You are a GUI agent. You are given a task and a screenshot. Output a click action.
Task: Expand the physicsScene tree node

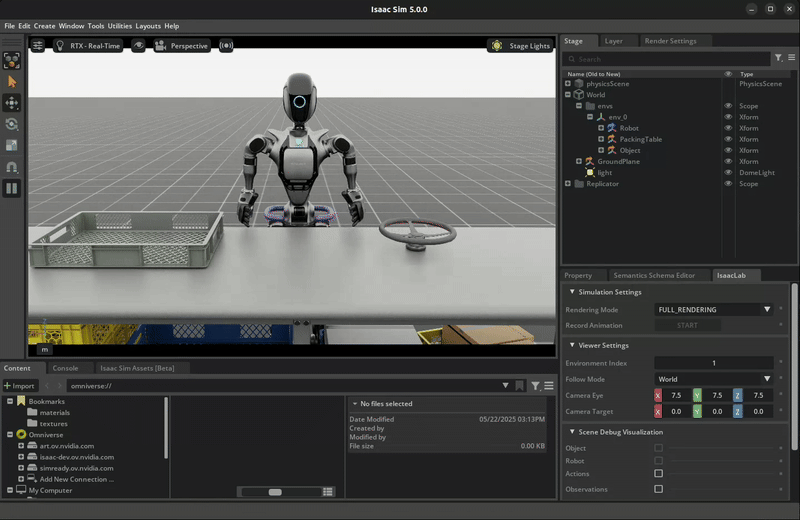point(568,83)
